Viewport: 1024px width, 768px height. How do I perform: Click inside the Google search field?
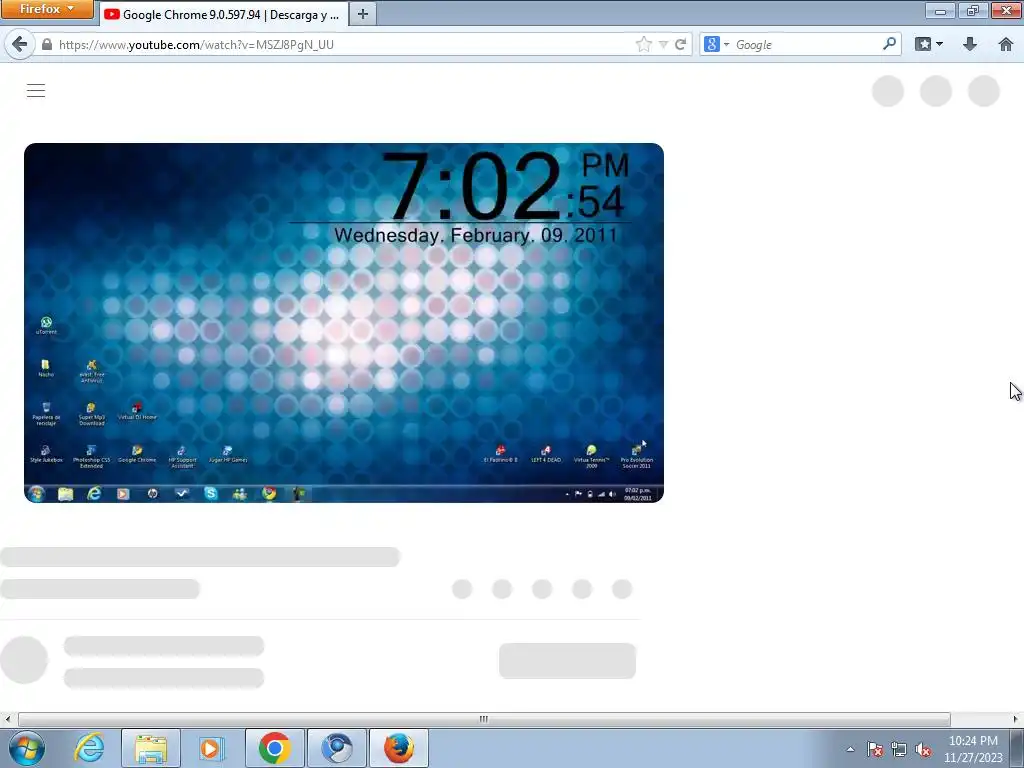807,44
